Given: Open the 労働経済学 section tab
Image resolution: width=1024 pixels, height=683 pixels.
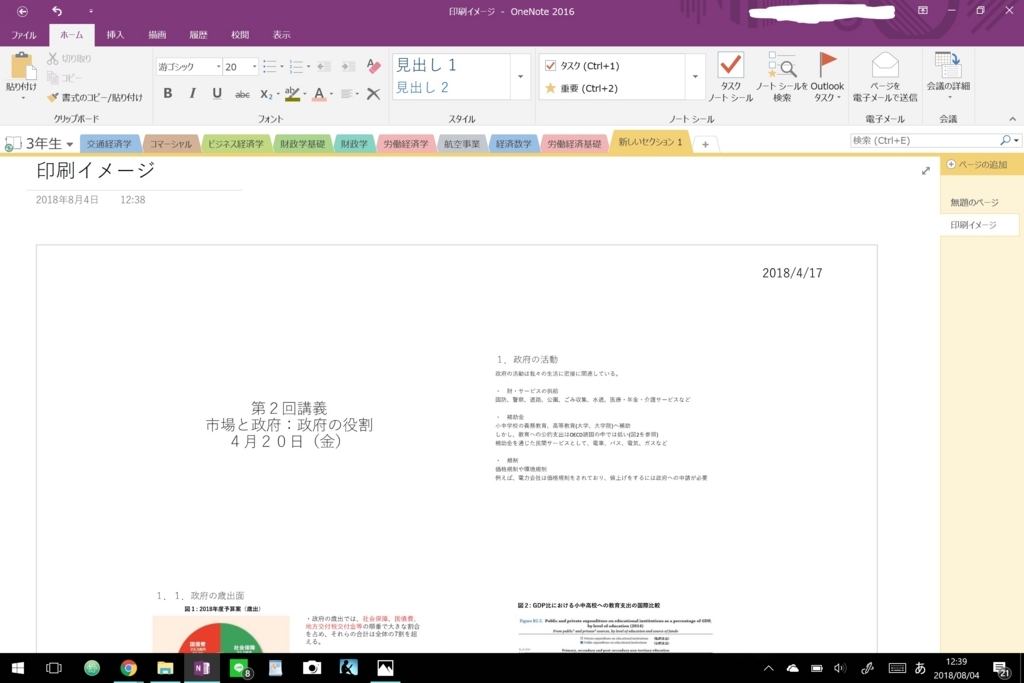Looking at the screenshot, I should (407, 142).
